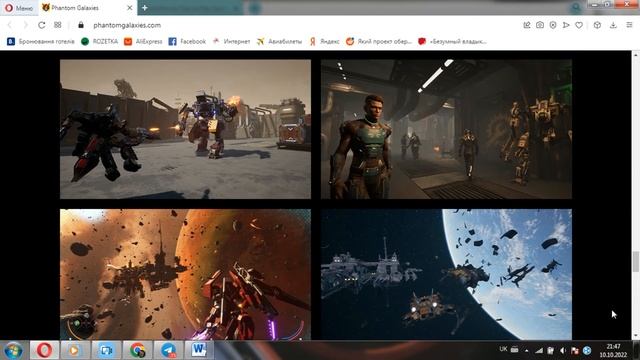Open a new browser tab
This screenshot has width=640, height=360.
144,8
